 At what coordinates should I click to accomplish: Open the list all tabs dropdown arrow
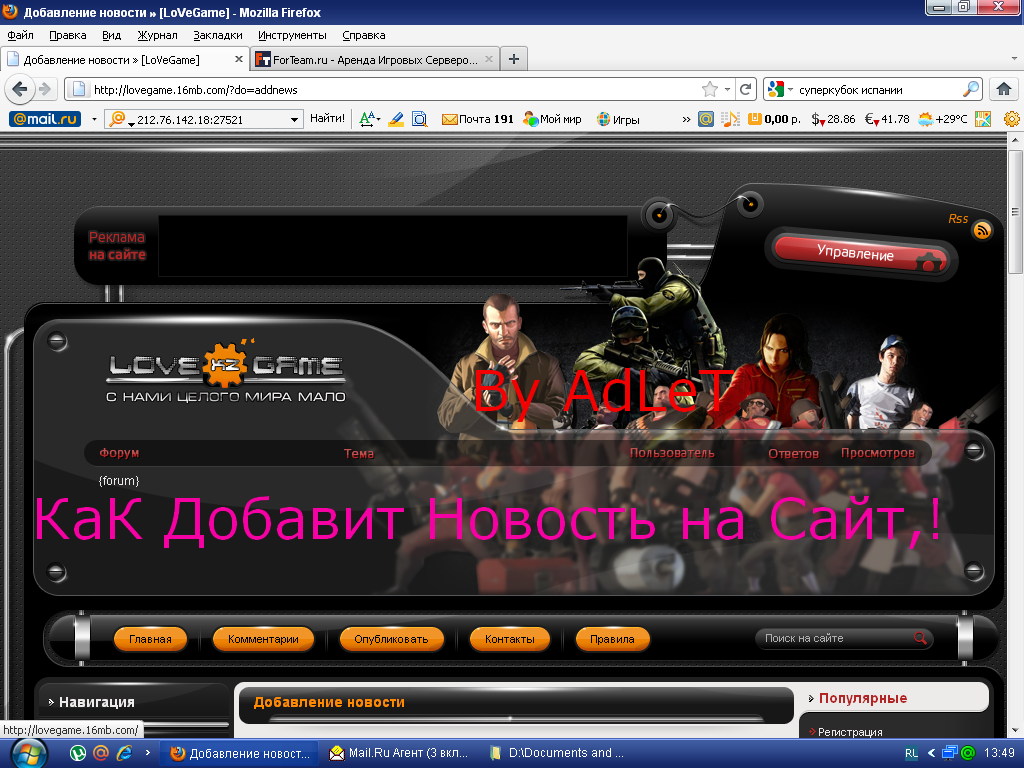[x=1014, y=59]
